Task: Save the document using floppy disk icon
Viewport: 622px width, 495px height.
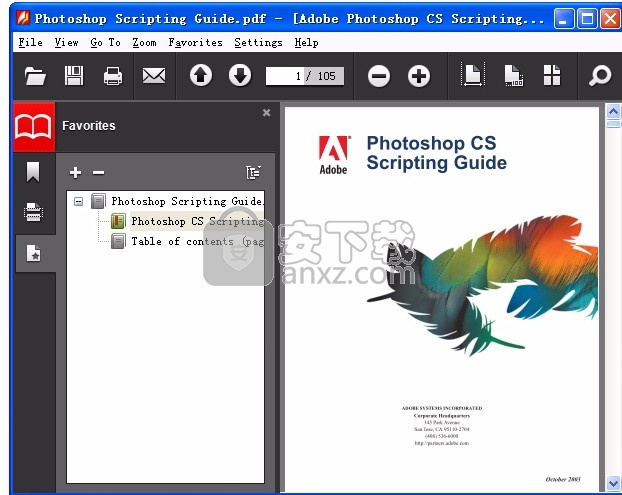Action: [x=74, y=75]
